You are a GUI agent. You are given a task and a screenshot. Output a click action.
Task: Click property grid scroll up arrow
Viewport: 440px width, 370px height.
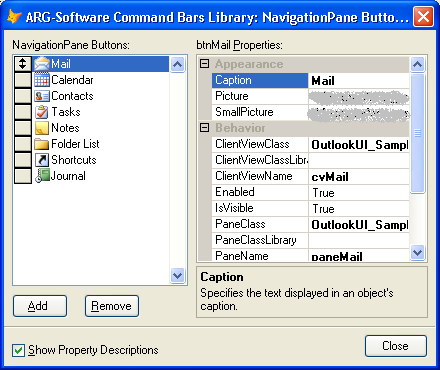click(x=417, y=64)
